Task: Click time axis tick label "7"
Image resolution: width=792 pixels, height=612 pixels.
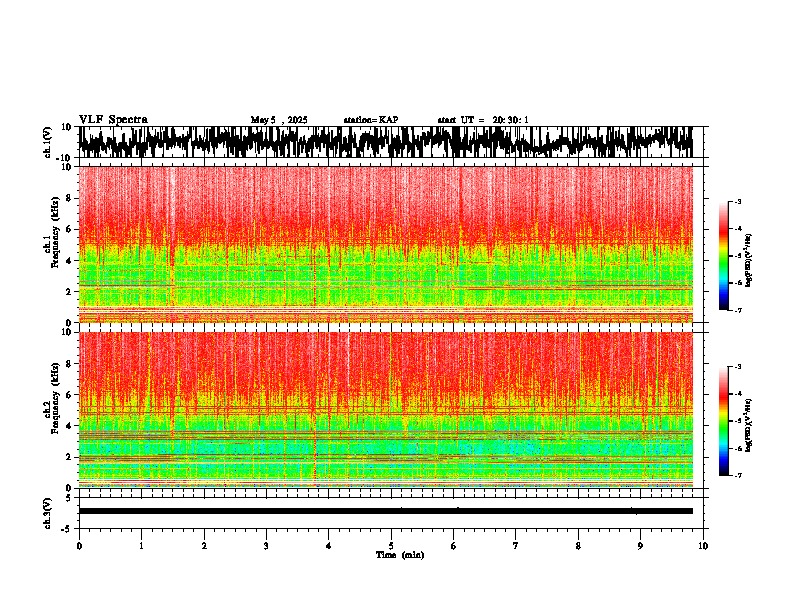Action: pyautogui.click(x=516, y=546)
